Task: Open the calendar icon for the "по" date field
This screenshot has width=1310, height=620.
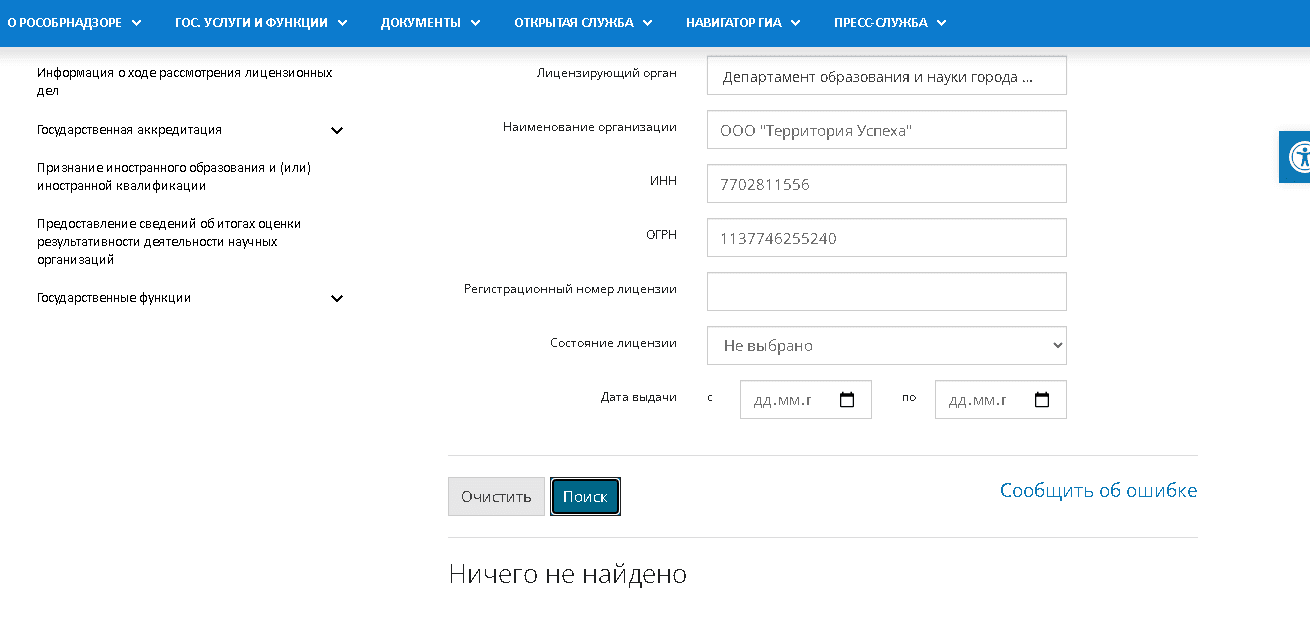Action: [x=1042, y=399]
